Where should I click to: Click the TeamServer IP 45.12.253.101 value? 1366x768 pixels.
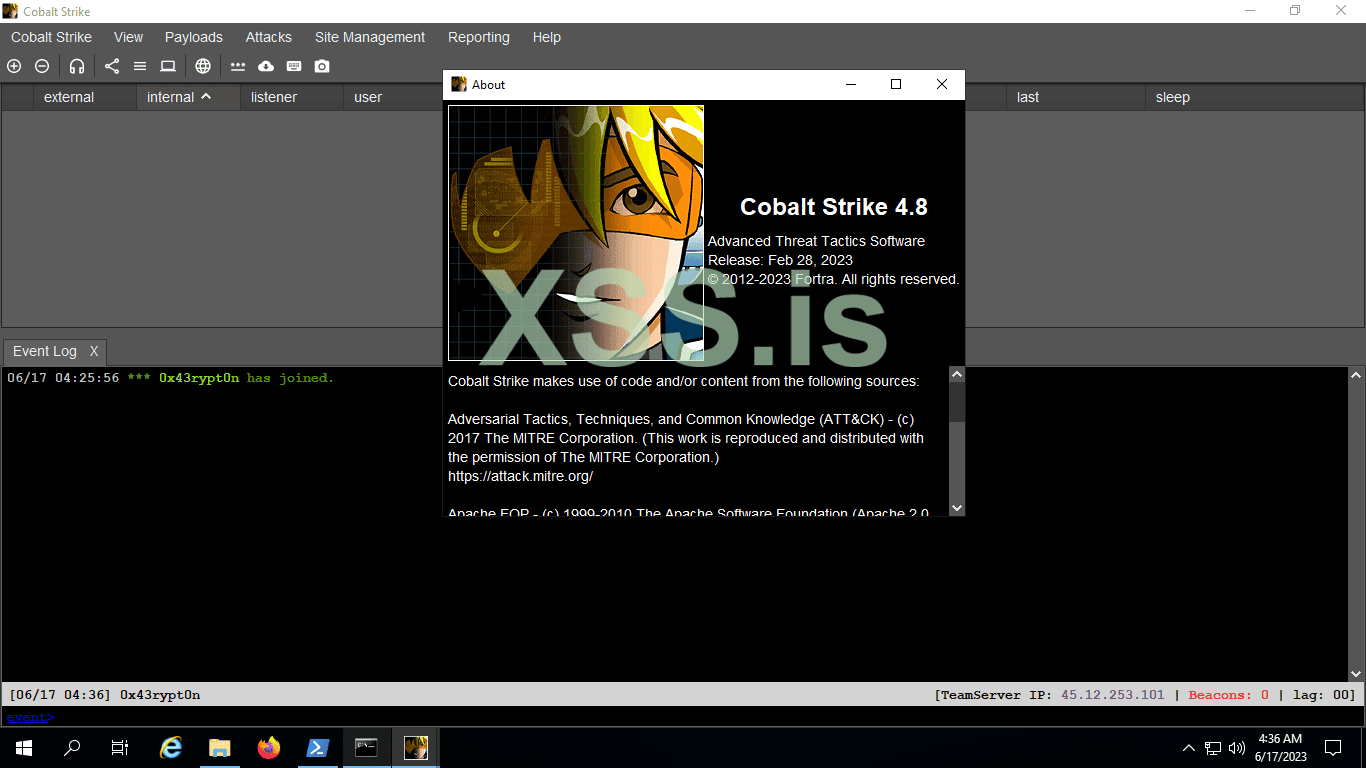point(1112,695)
